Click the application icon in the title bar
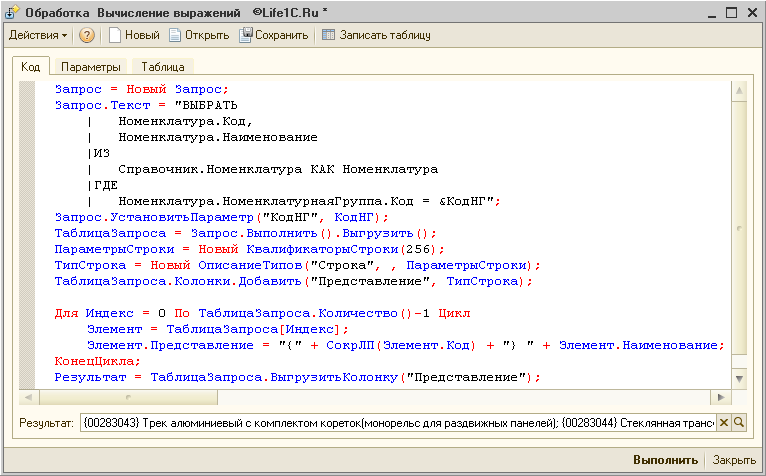 (x=12, y=13)
